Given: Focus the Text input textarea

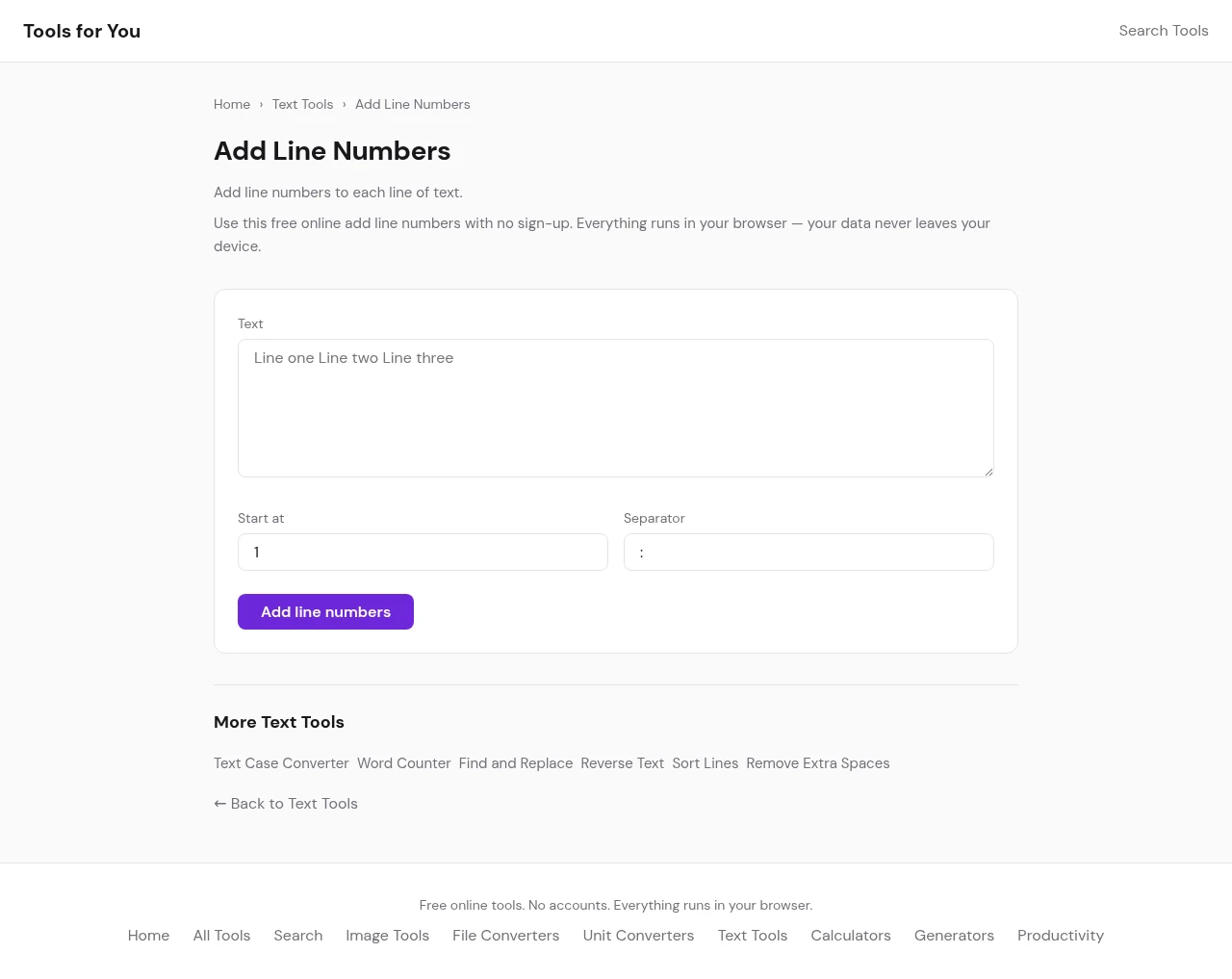Looking at the screenshot, I should (615, 407).
